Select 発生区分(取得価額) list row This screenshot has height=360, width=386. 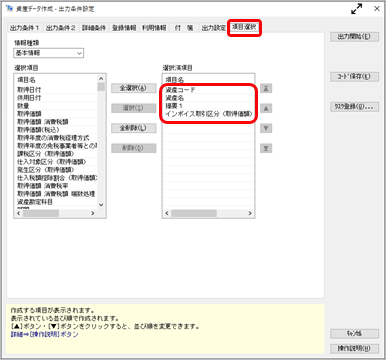click(56, 170)
